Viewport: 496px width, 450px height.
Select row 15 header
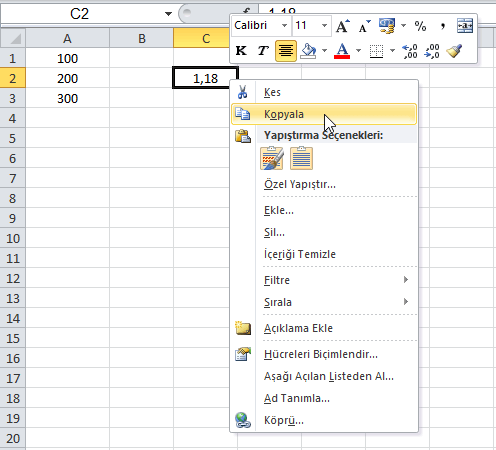click(x=13, y=338)
